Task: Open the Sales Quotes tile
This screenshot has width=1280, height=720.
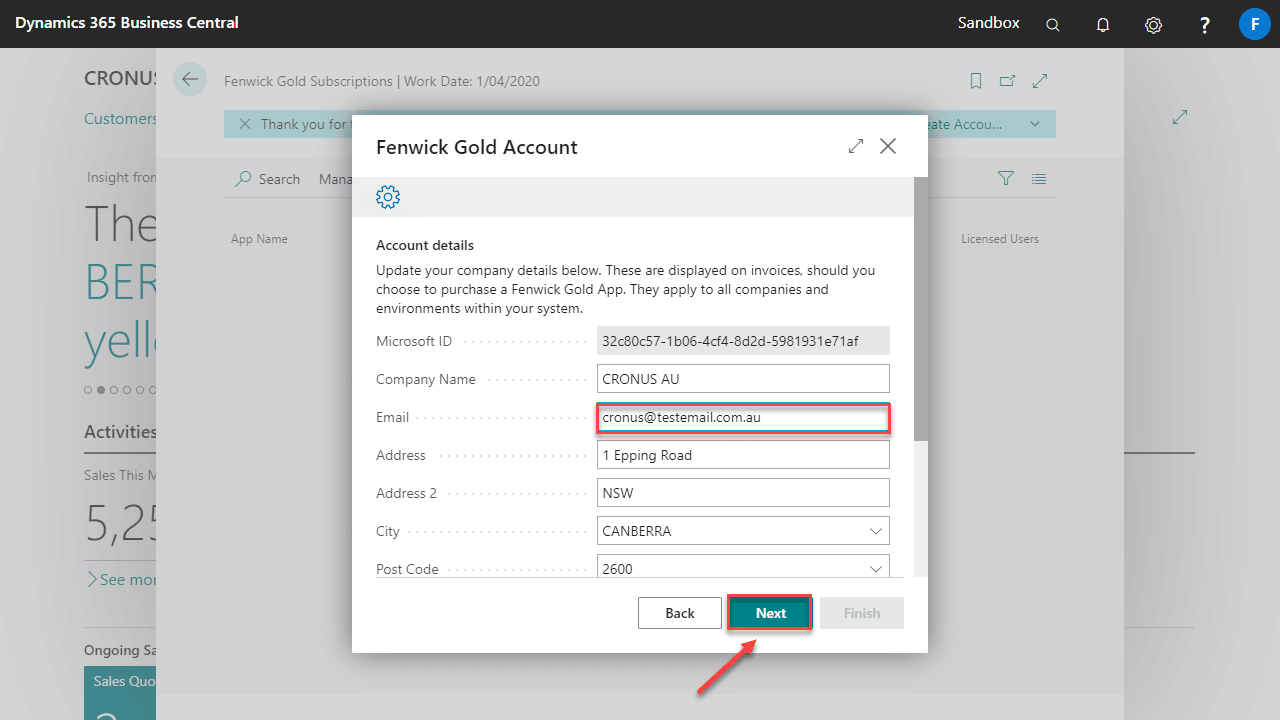Action: (x=120, y=693)
